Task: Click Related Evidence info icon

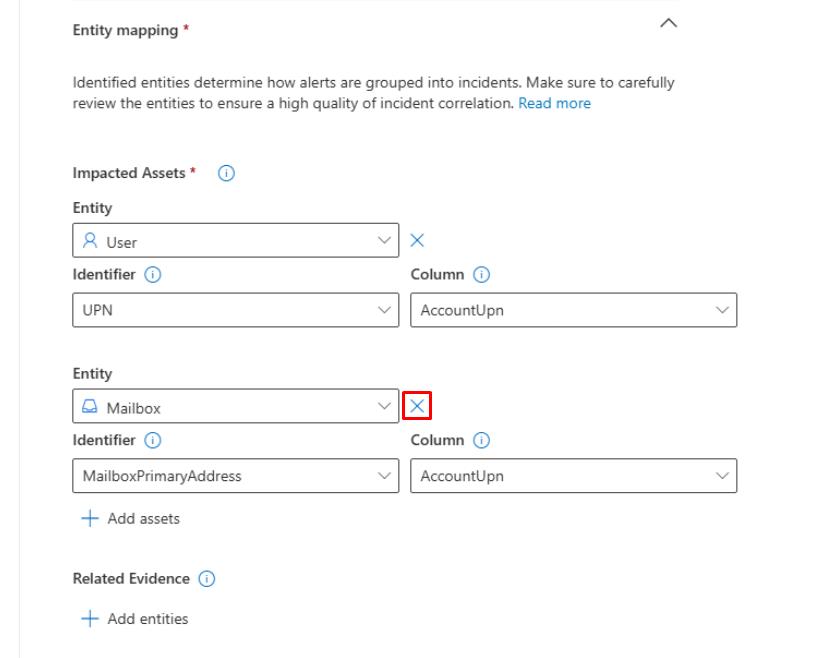Action: click(207, 579)
